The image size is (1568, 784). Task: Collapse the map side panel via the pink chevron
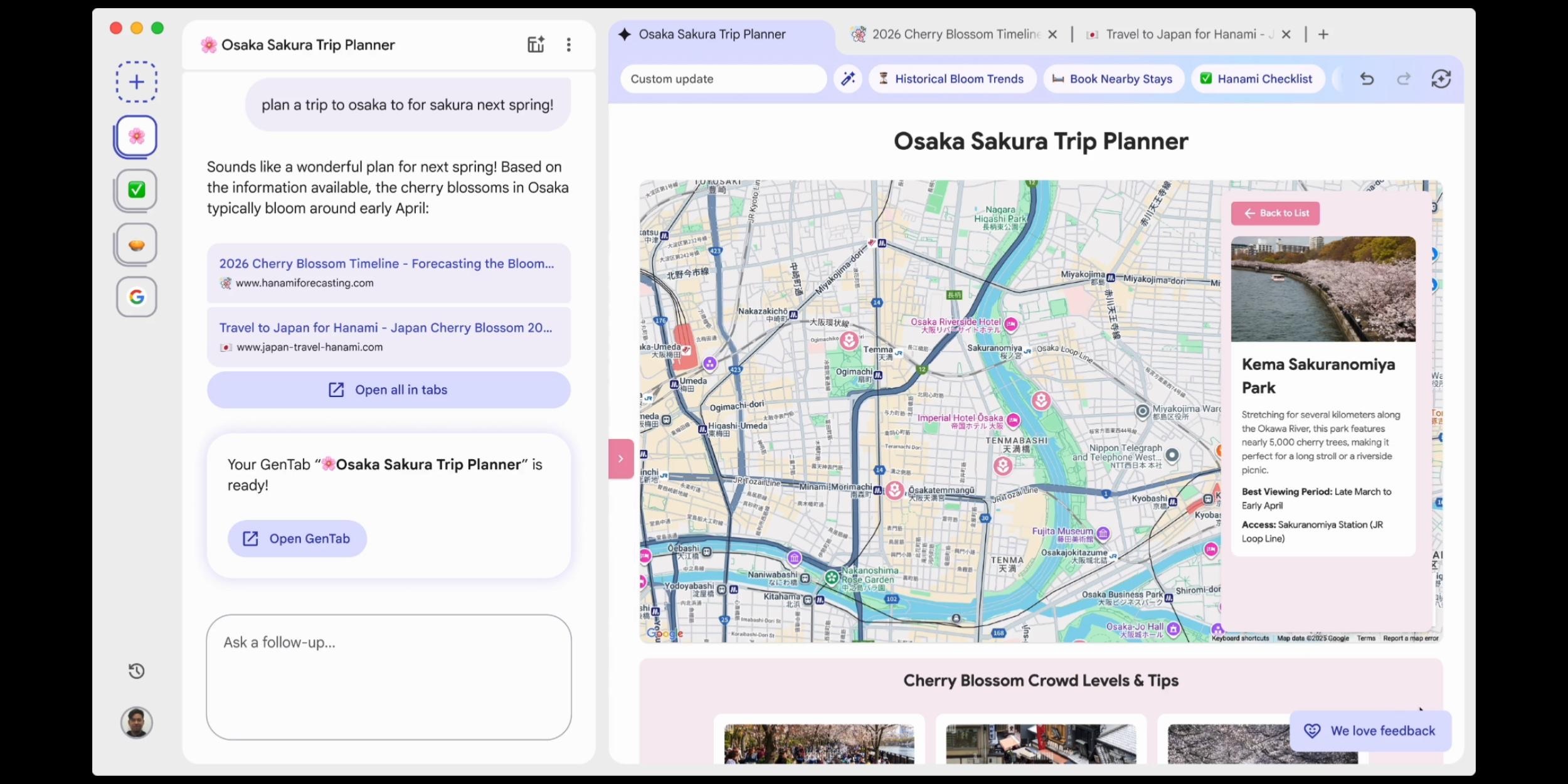(x=620, y=458)
